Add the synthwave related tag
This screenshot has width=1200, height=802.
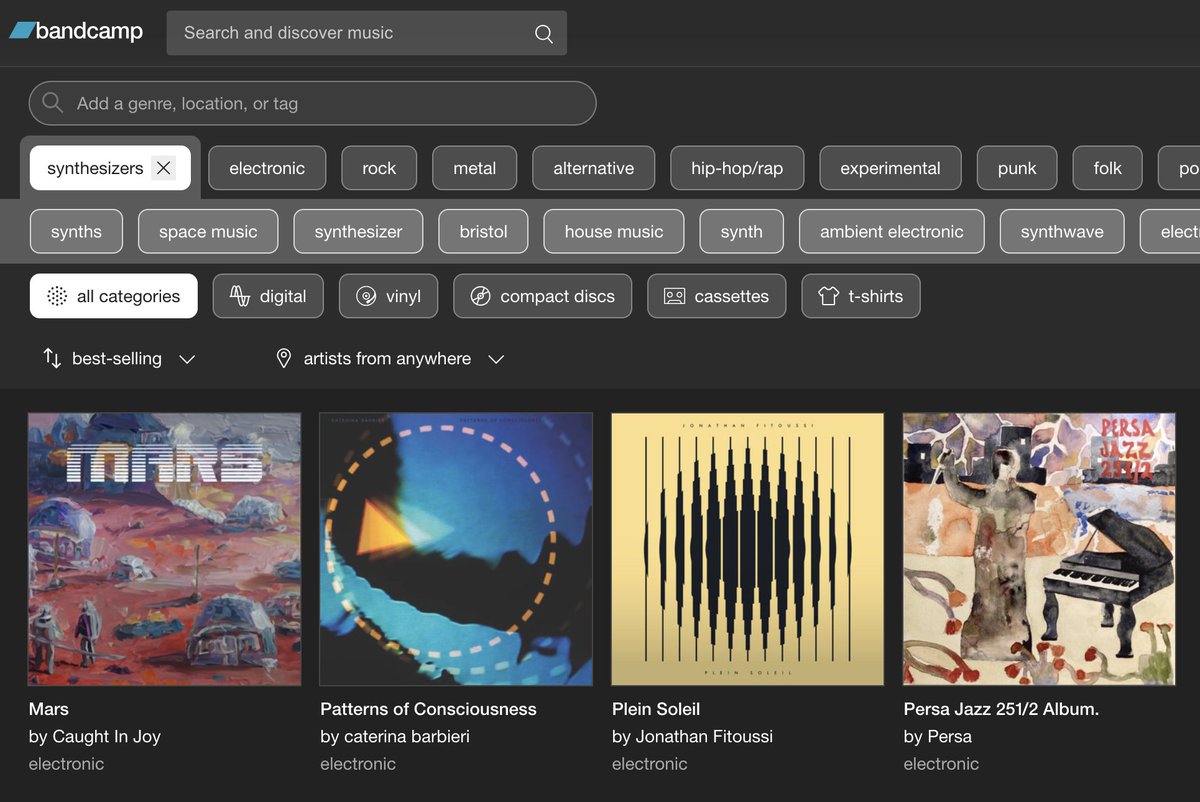1062,231
